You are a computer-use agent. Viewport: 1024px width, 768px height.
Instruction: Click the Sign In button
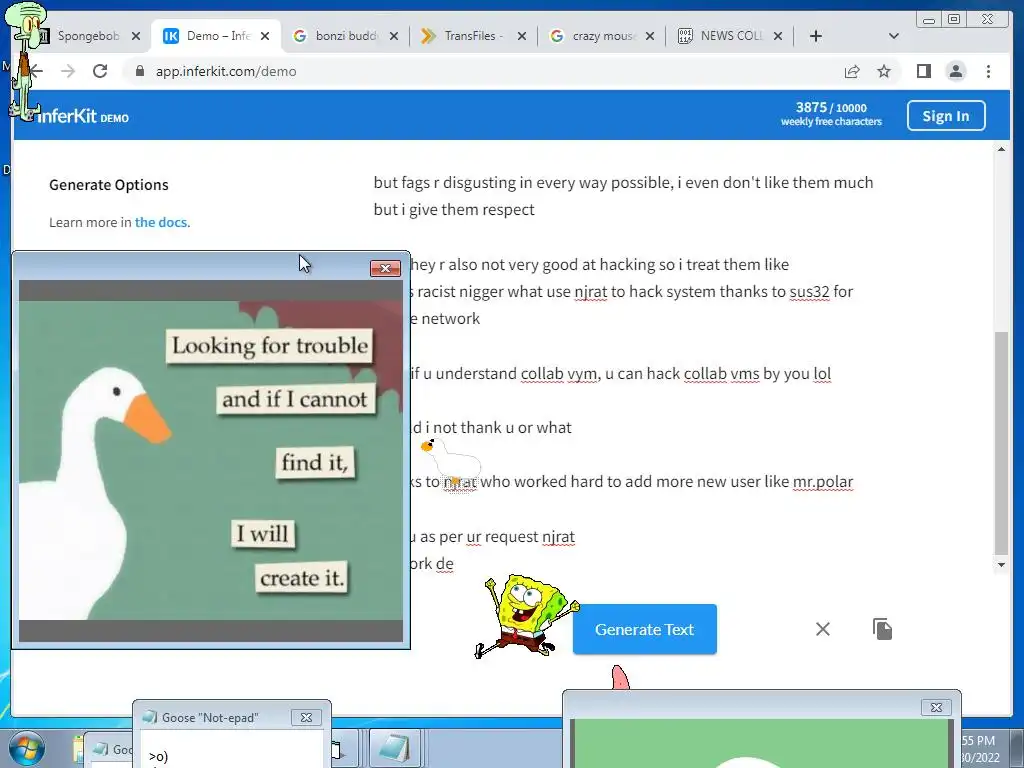pyautogui.click(x=946, y=116)
